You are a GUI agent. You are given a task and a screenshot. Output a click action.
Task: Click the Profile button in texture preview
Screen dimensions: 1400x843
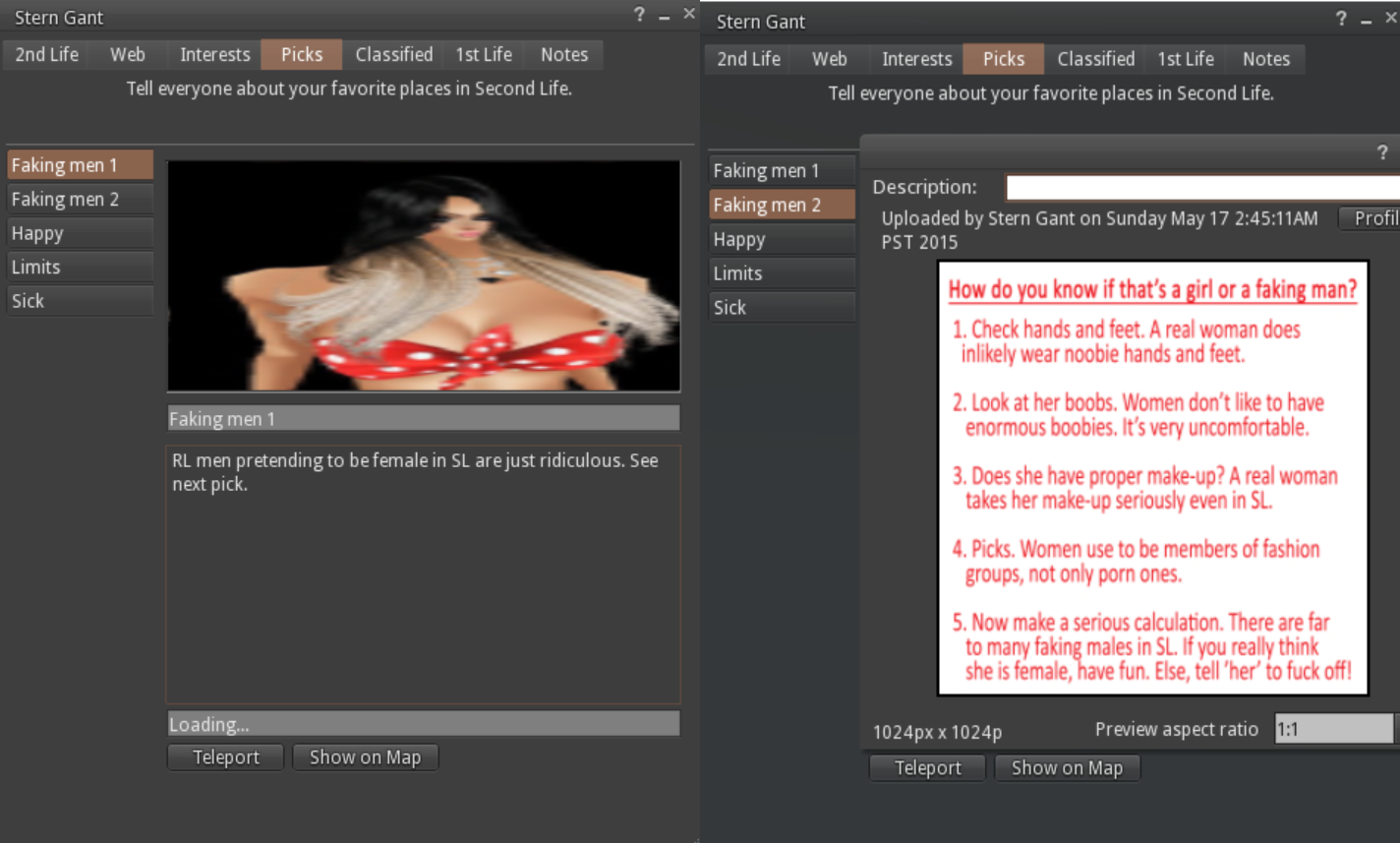coord(1371,218)
